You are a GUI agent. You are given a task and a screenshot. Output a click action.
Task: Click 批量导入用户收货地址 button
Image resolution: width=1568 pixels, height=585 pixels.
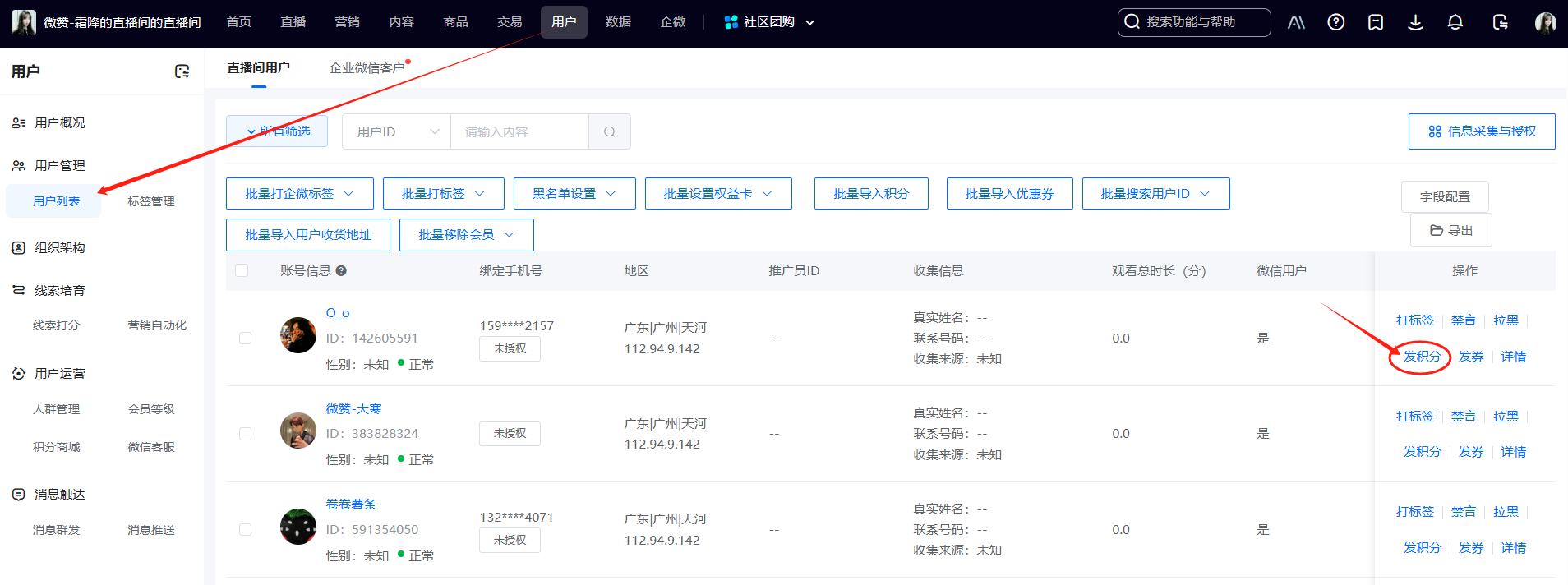pyautogui.click(x=308, y=234)
